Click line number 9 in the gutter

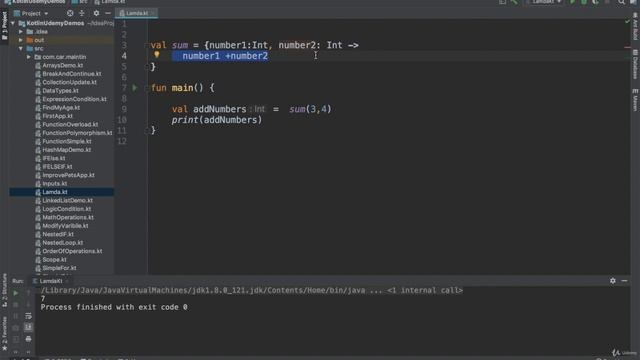(x=124, y=109)
